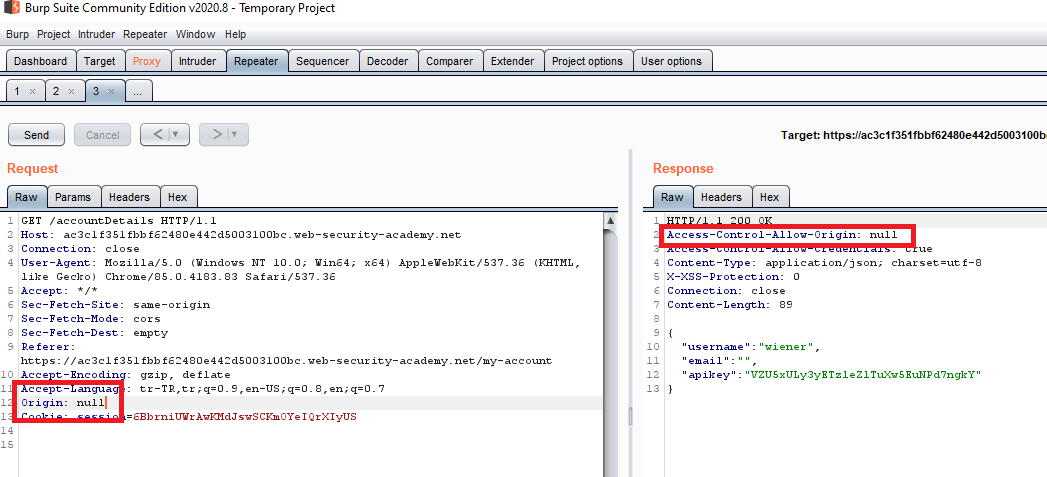Click the Cookie session value in request

coord(245,417)
